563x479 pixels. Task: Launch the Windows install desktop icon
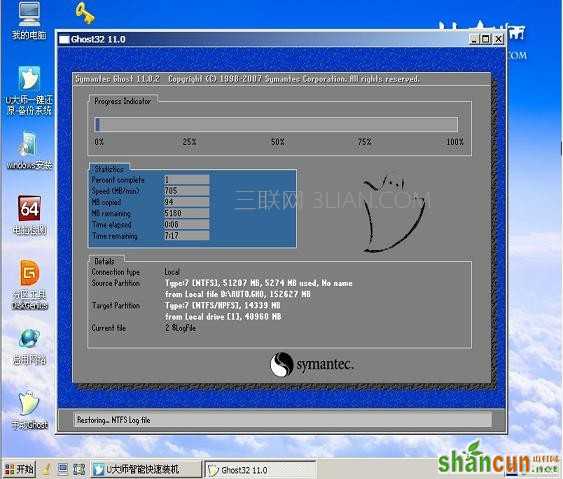pos(29,150)
